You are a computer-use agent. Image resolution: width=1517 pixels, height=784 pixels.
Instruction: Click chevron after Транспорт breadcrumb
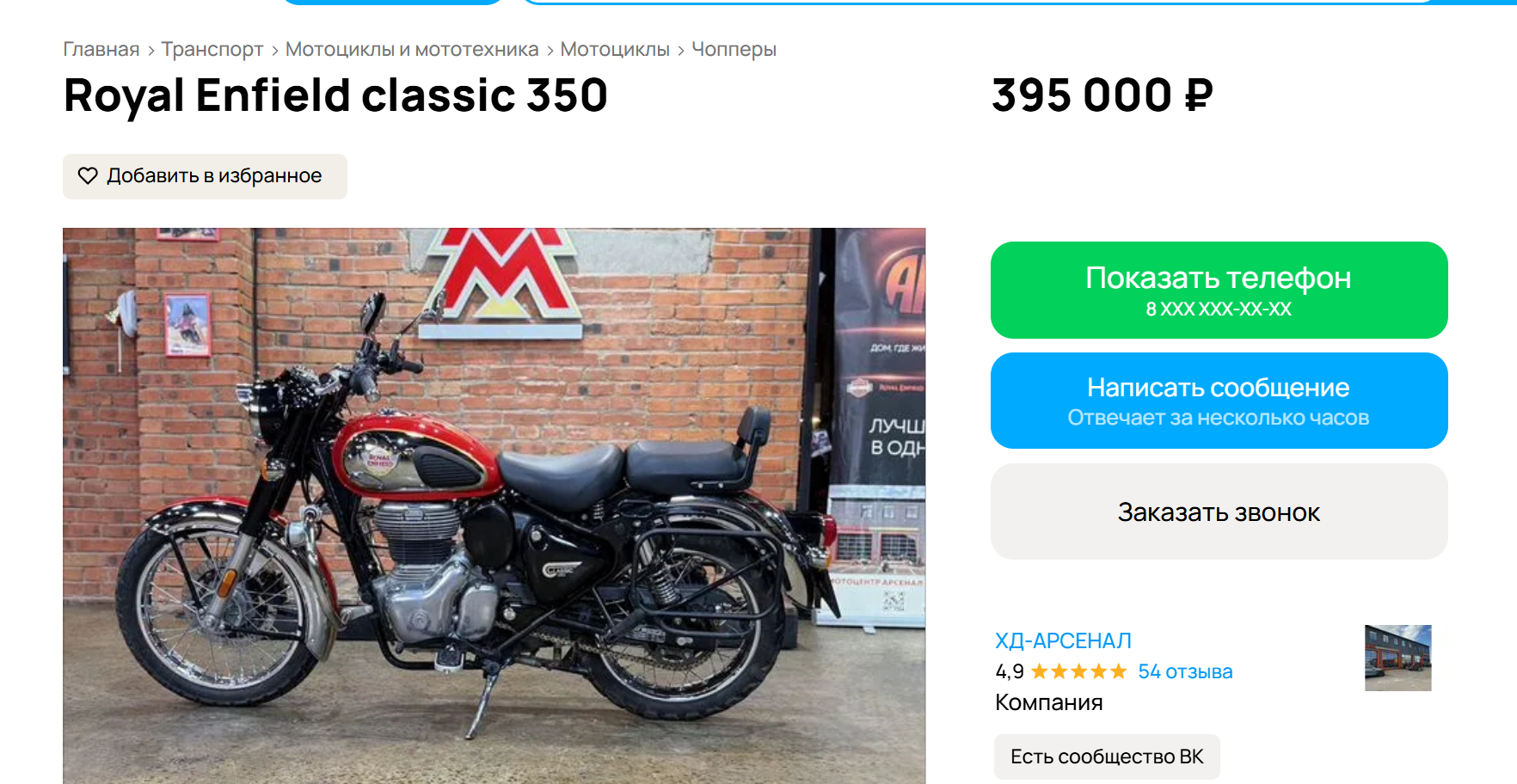tap(275, 52)
